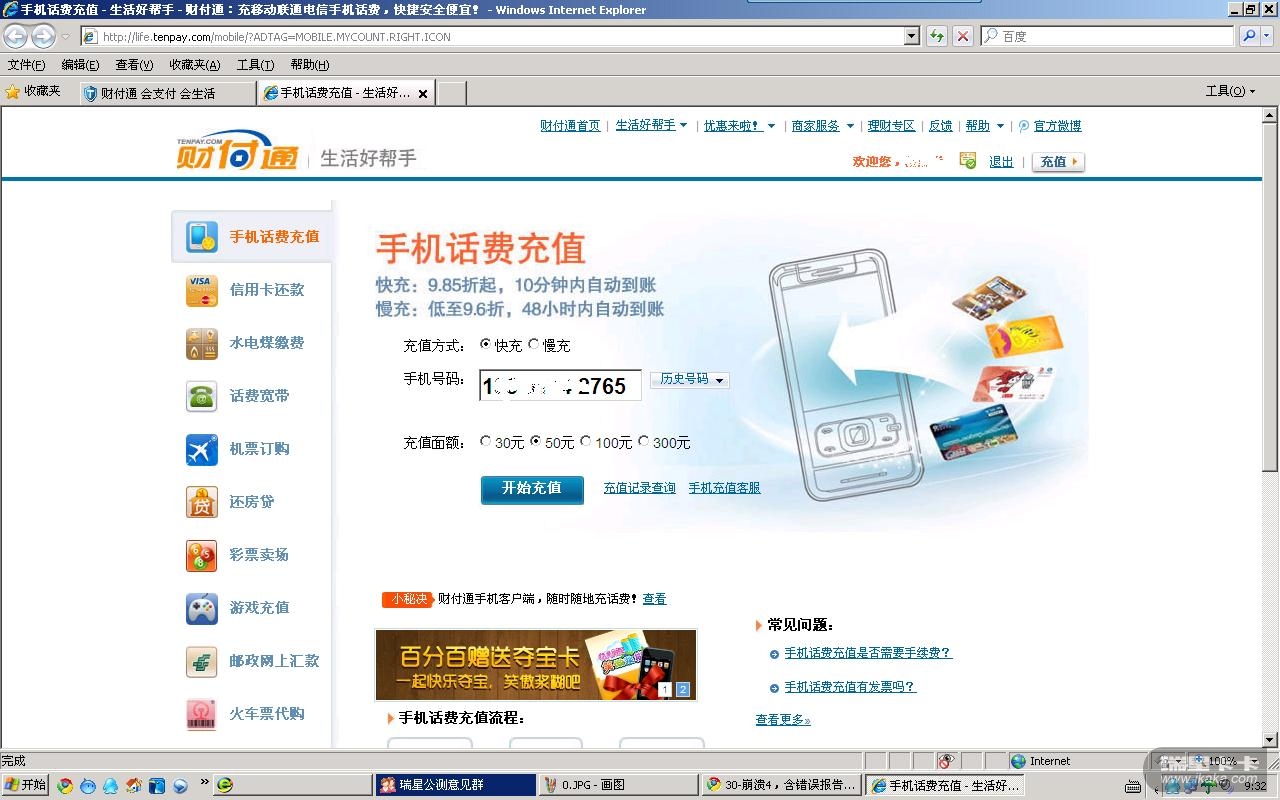Open the 充值记录查询 link

[639, 488]
